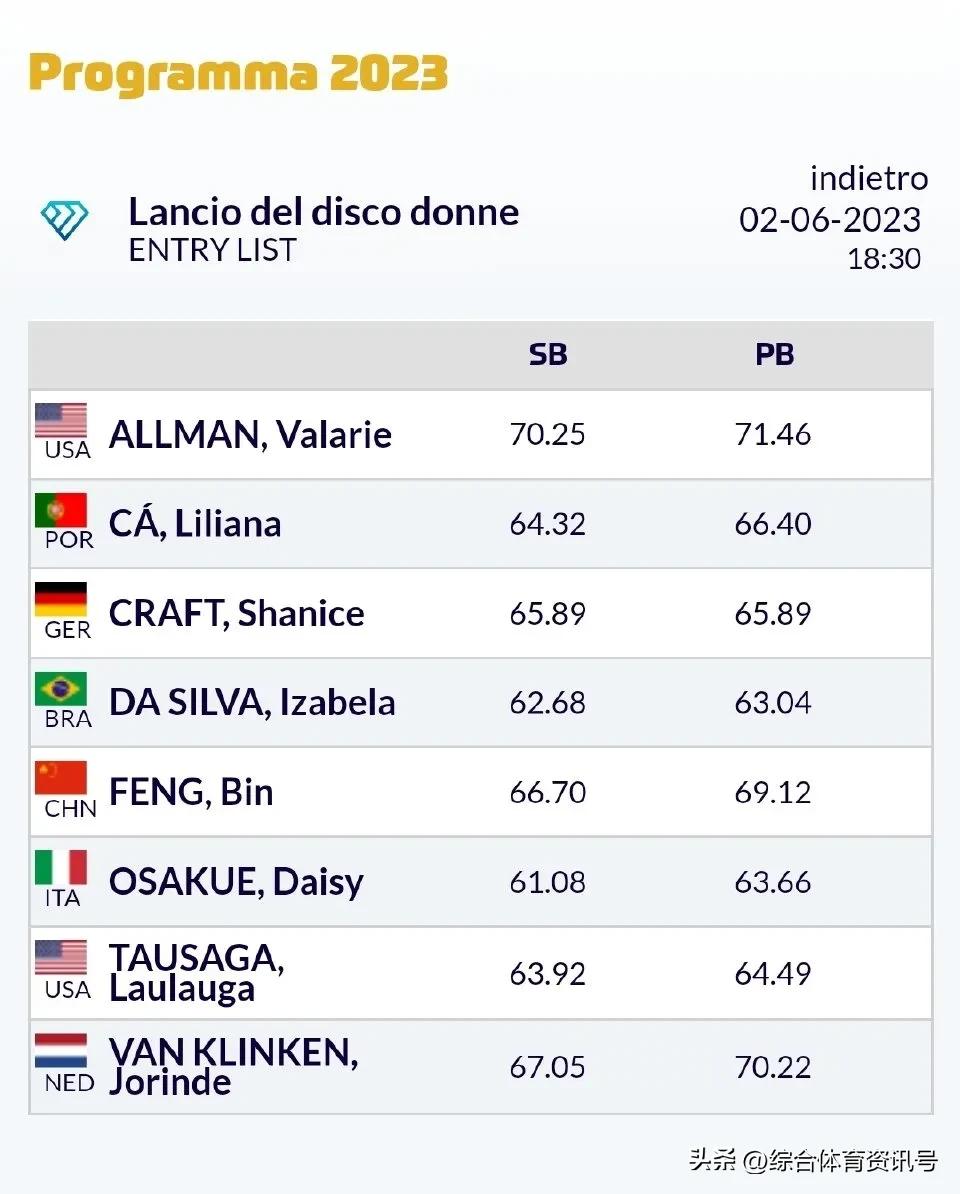
Task: Open athlete ALLMAN, Valarie
Action: pyautogui.click(x=250, y=435)
